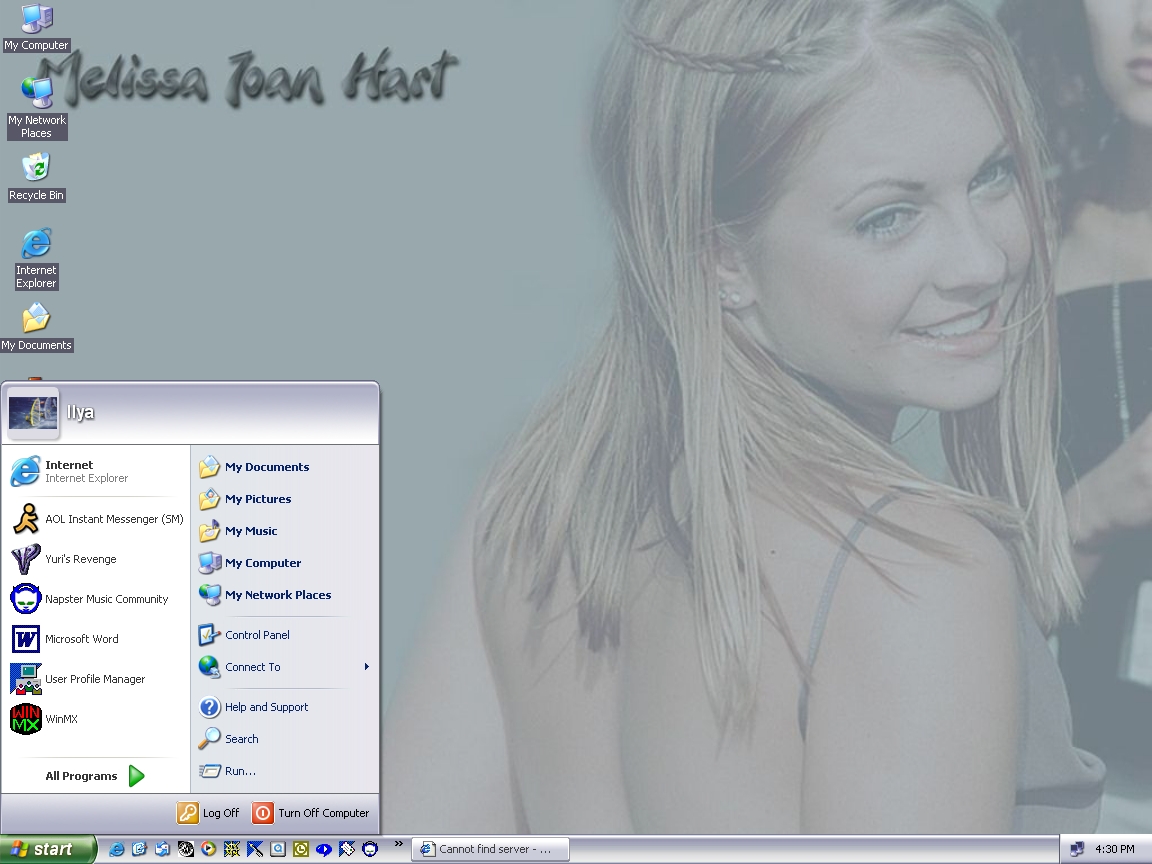Start WinMX from the pinned programs
The height and width of the screenshot is (864, 1152).
click(60, 719)
